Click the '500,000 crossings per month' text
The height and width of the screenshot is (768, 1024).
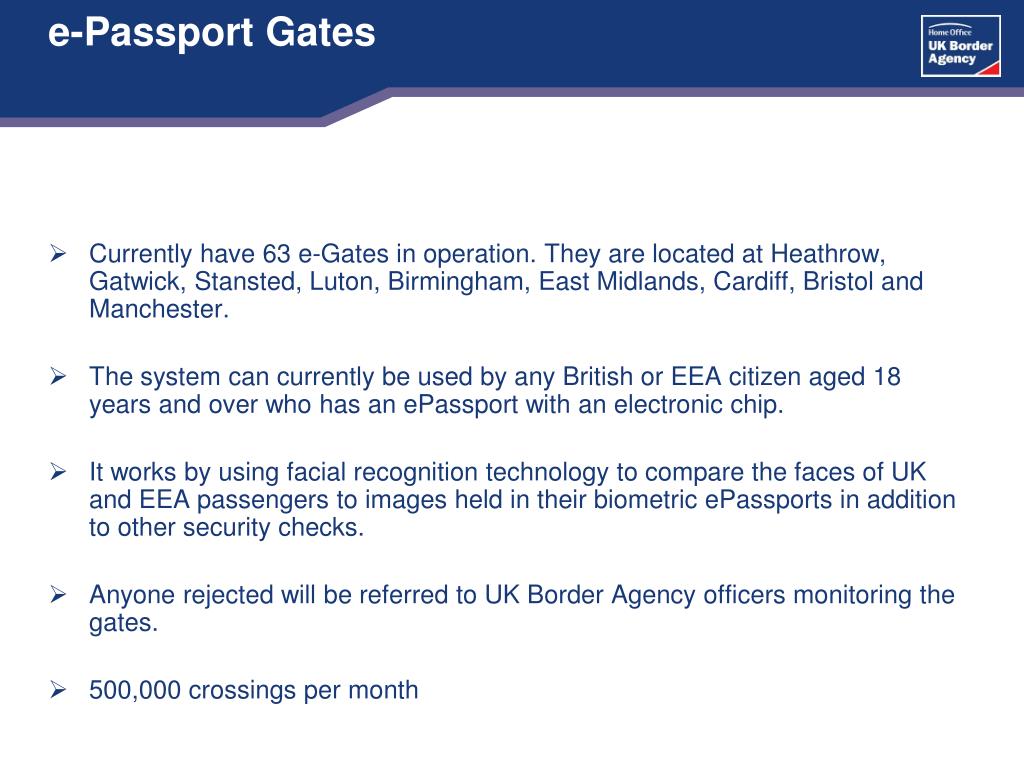coord(253,690)
